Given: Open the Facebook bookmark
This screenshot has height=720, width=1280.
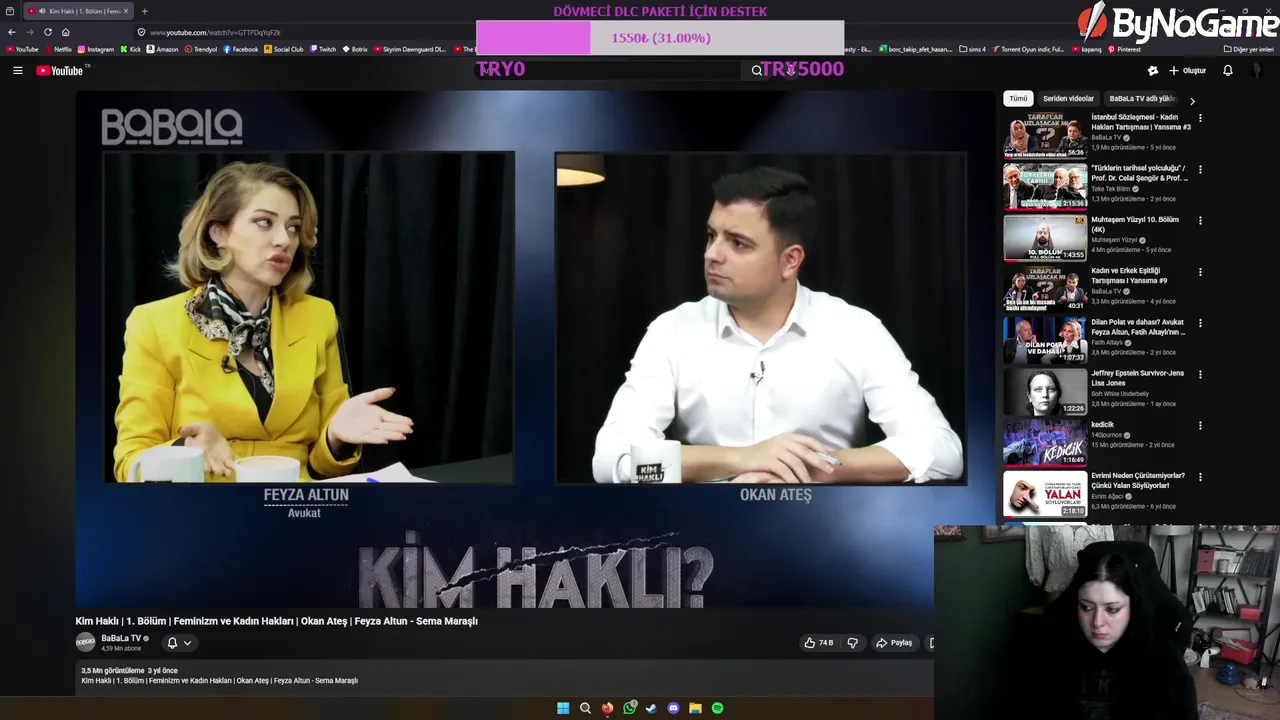Looking at the screenshot, I should [241, 49].
